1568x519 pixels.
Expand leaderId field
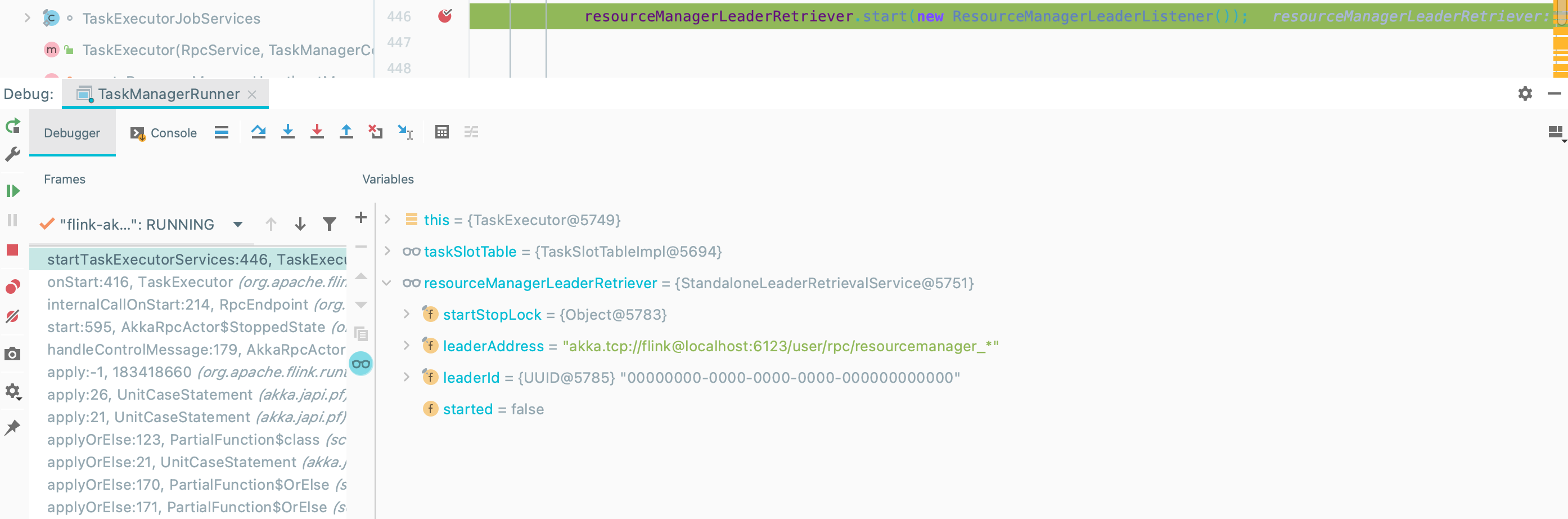(407, 377)
